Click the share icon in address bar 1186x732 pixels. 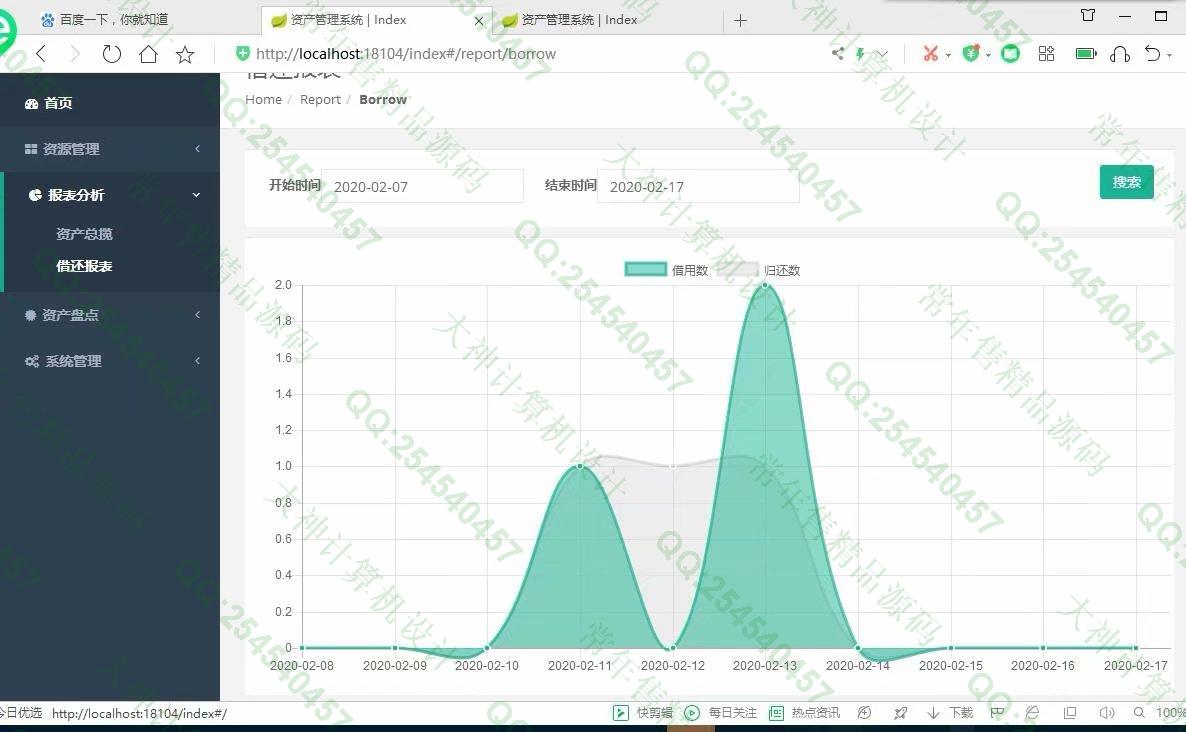click(837, 53)
